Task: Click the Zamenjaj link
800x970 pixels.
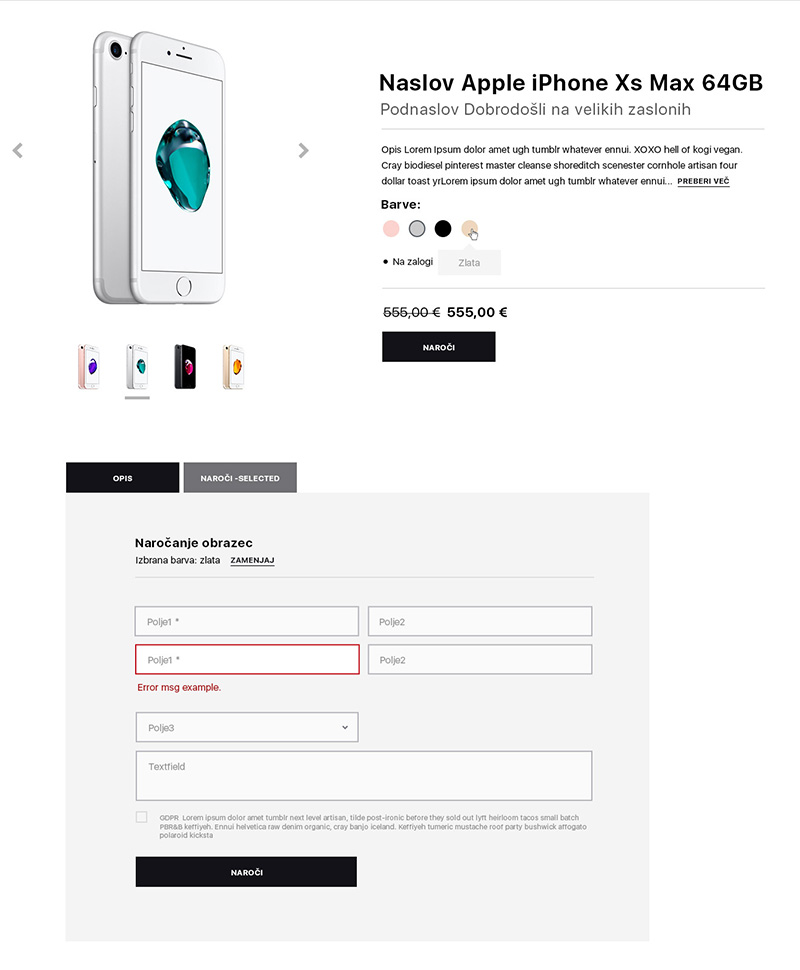Action: click(x=252, y=561)
